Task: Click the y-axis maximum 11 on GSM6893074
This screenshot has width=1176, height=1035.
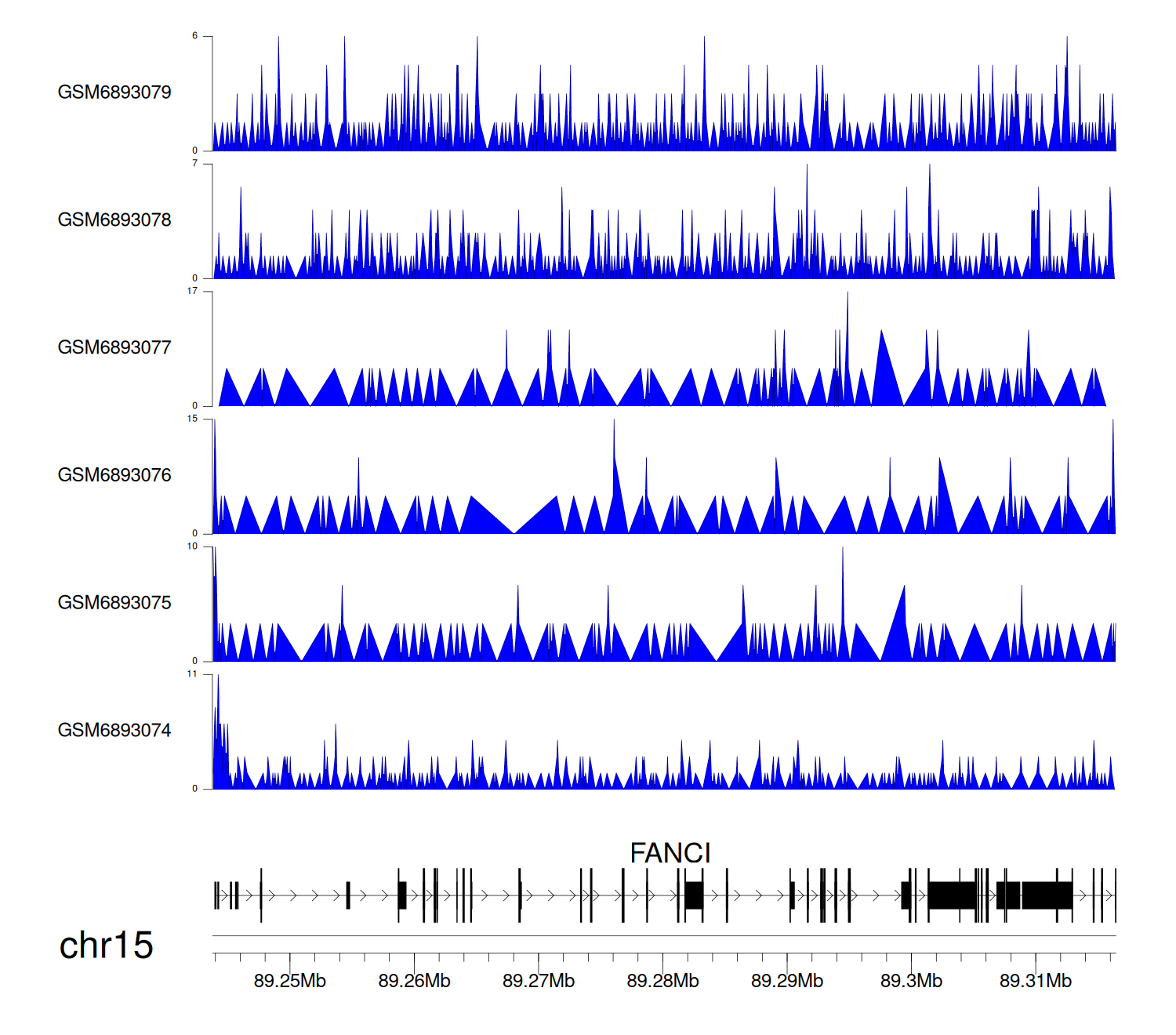Action: tap(193, 674)
